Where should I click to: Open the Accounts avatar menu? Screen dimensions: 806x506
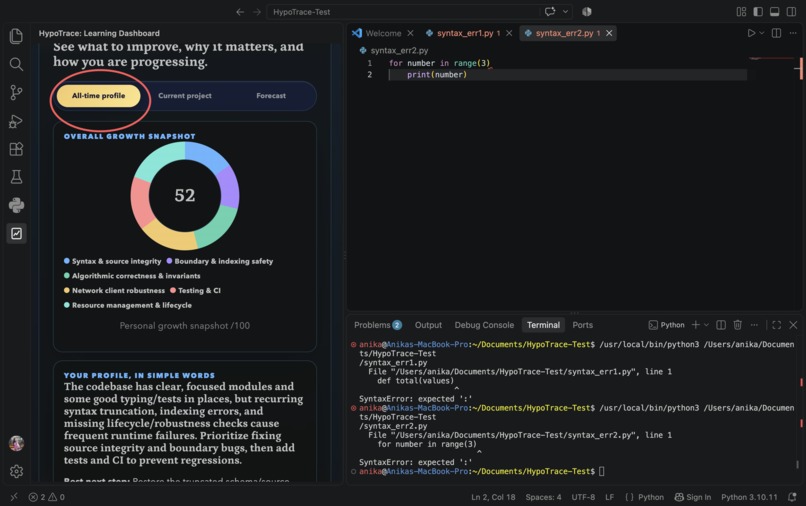(16, 443)
